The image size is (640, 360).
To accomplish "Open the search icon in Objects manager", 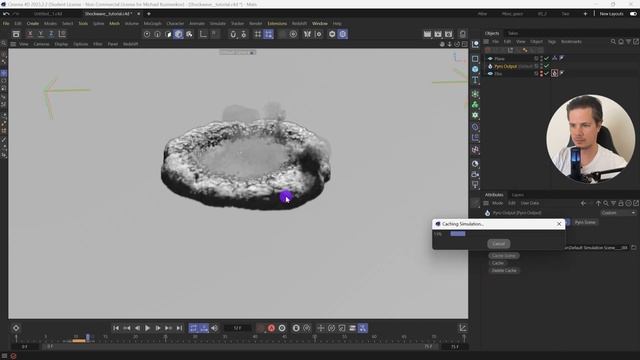I will (613, 42).
